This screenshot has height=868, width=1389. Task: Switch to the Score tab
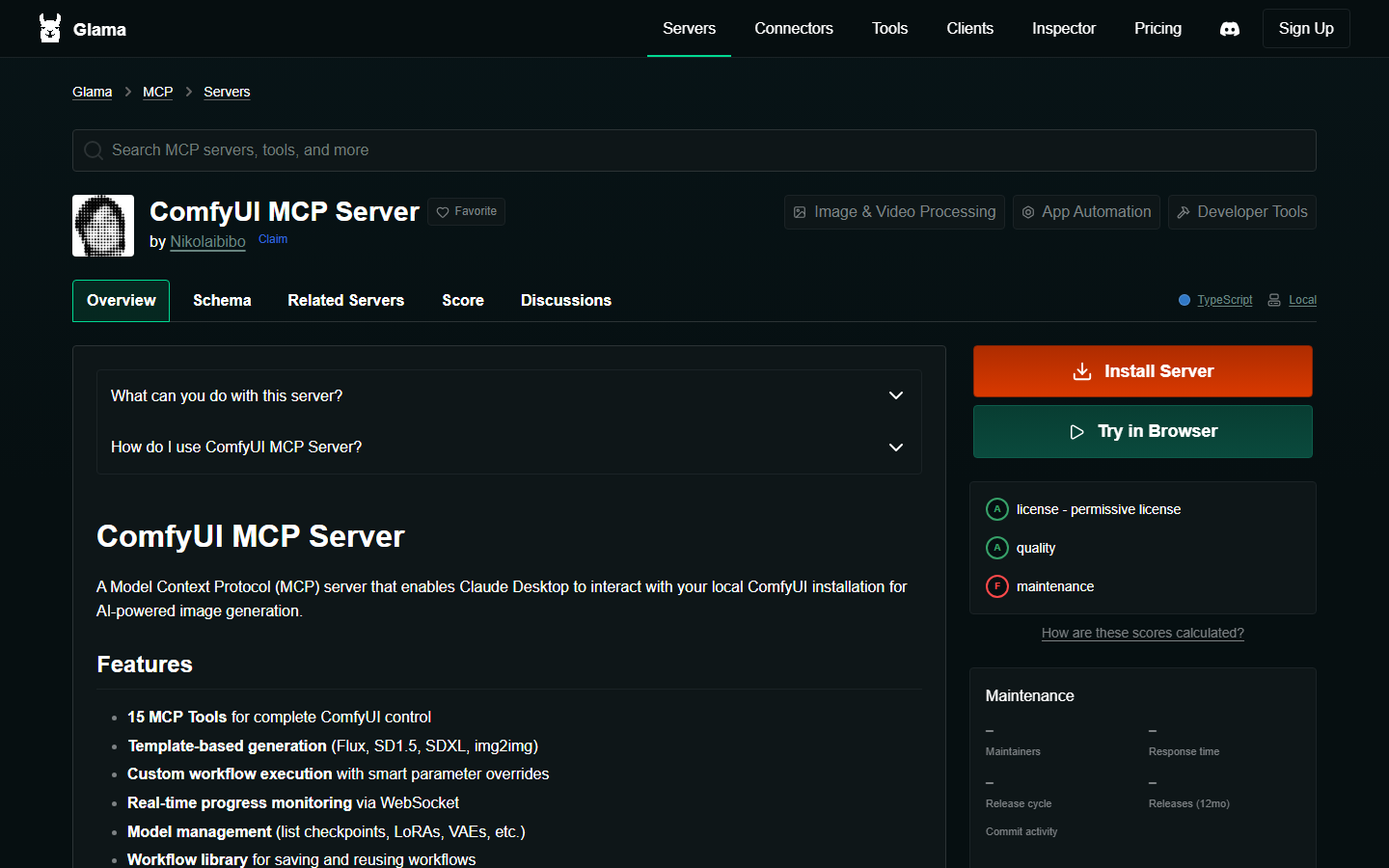pos(463,301)
